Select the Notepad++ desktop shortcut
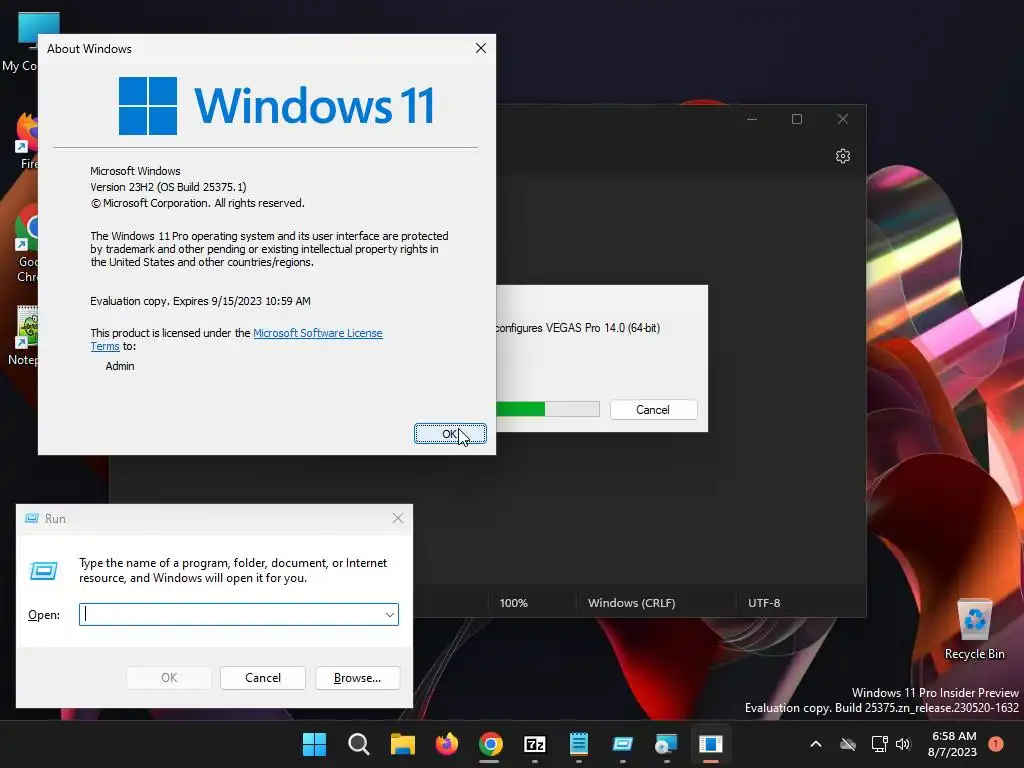This screenshot has width=1024, height=768. [25, 336]
